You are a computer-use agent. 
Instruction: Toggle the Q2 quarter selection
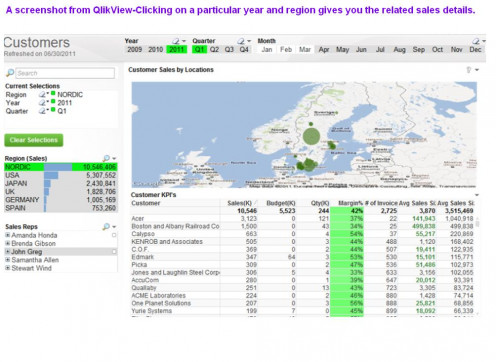(214, 50)
